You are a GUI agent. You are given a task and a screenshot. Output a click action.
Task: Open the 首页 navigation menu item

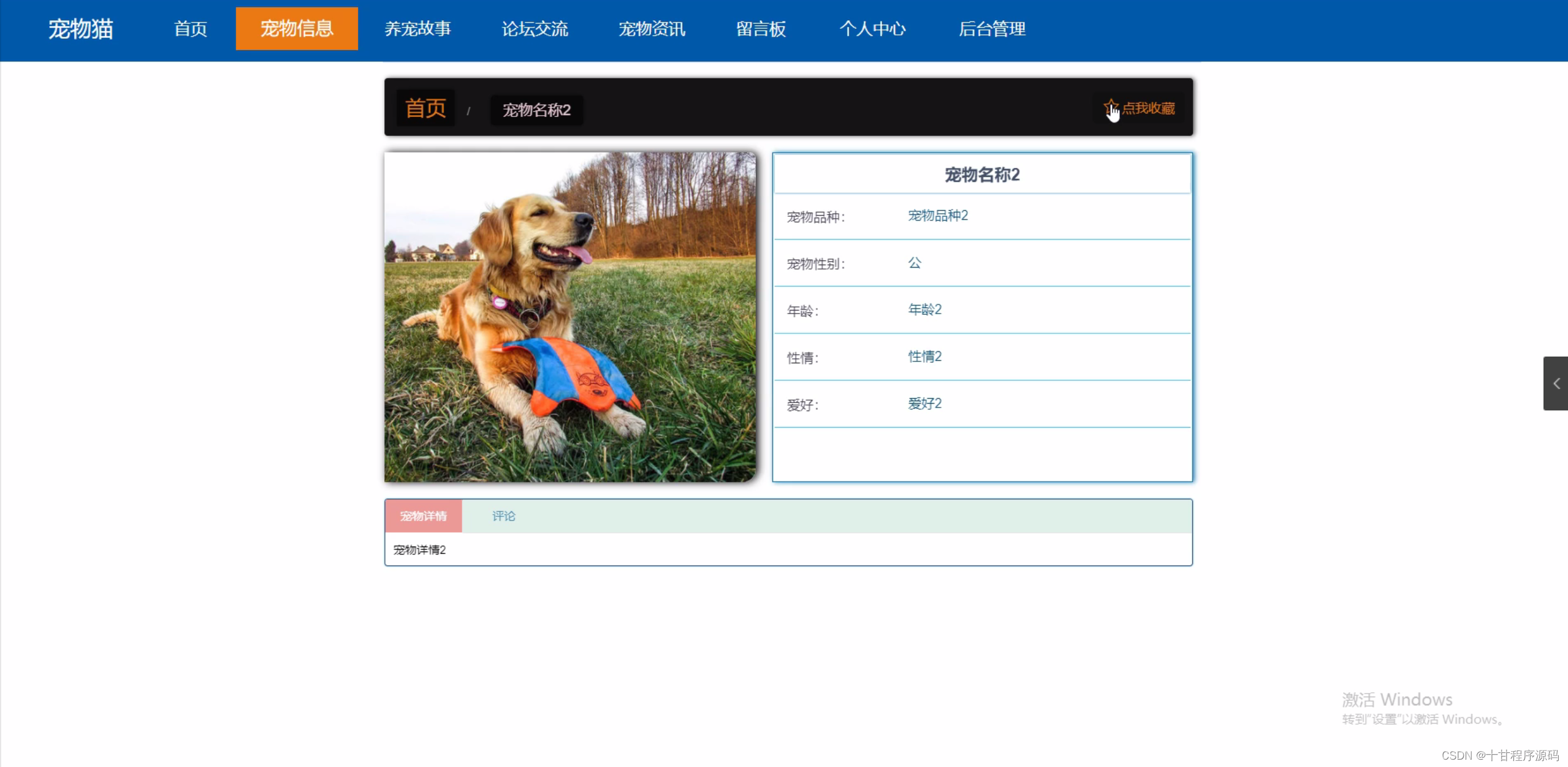tap(191, 29)
